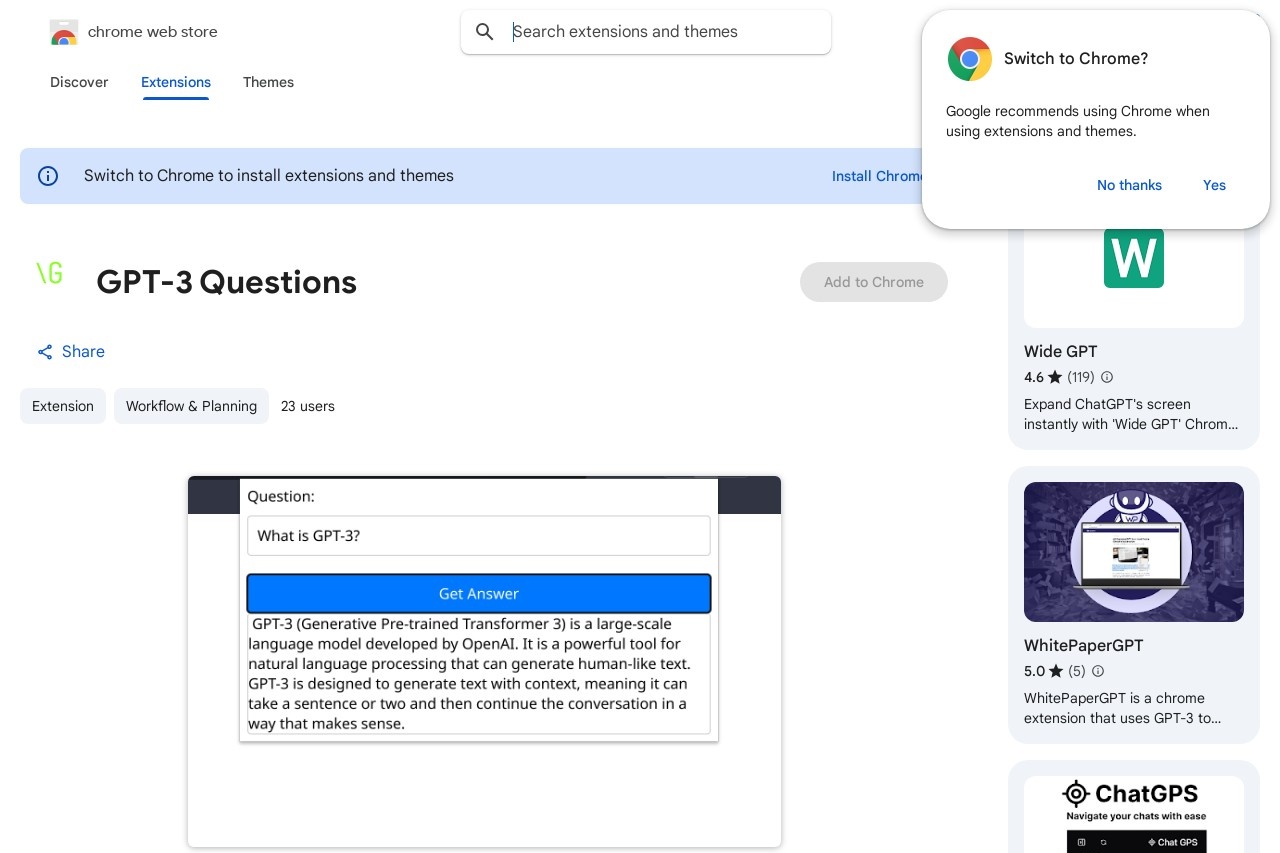Click the info icon beside WhitePaperGPT rating
This screenshot has width=1280, height=853.
(x=1098, y=671)
